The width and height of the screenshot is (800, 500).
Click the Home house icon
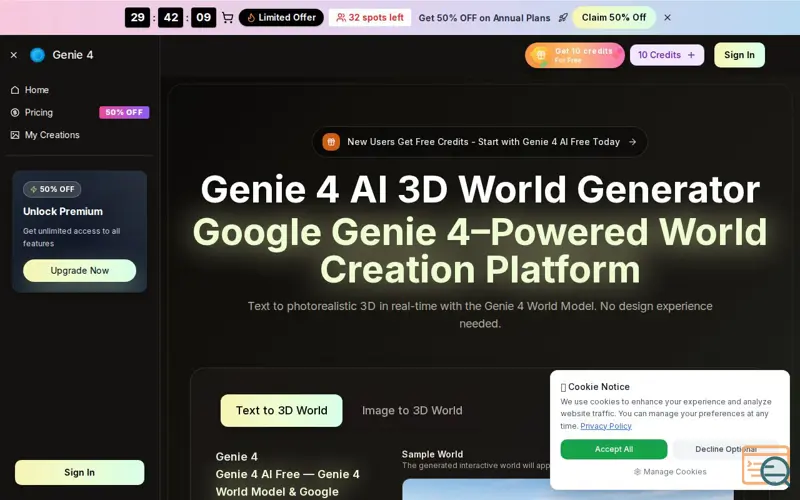[15, 90]
